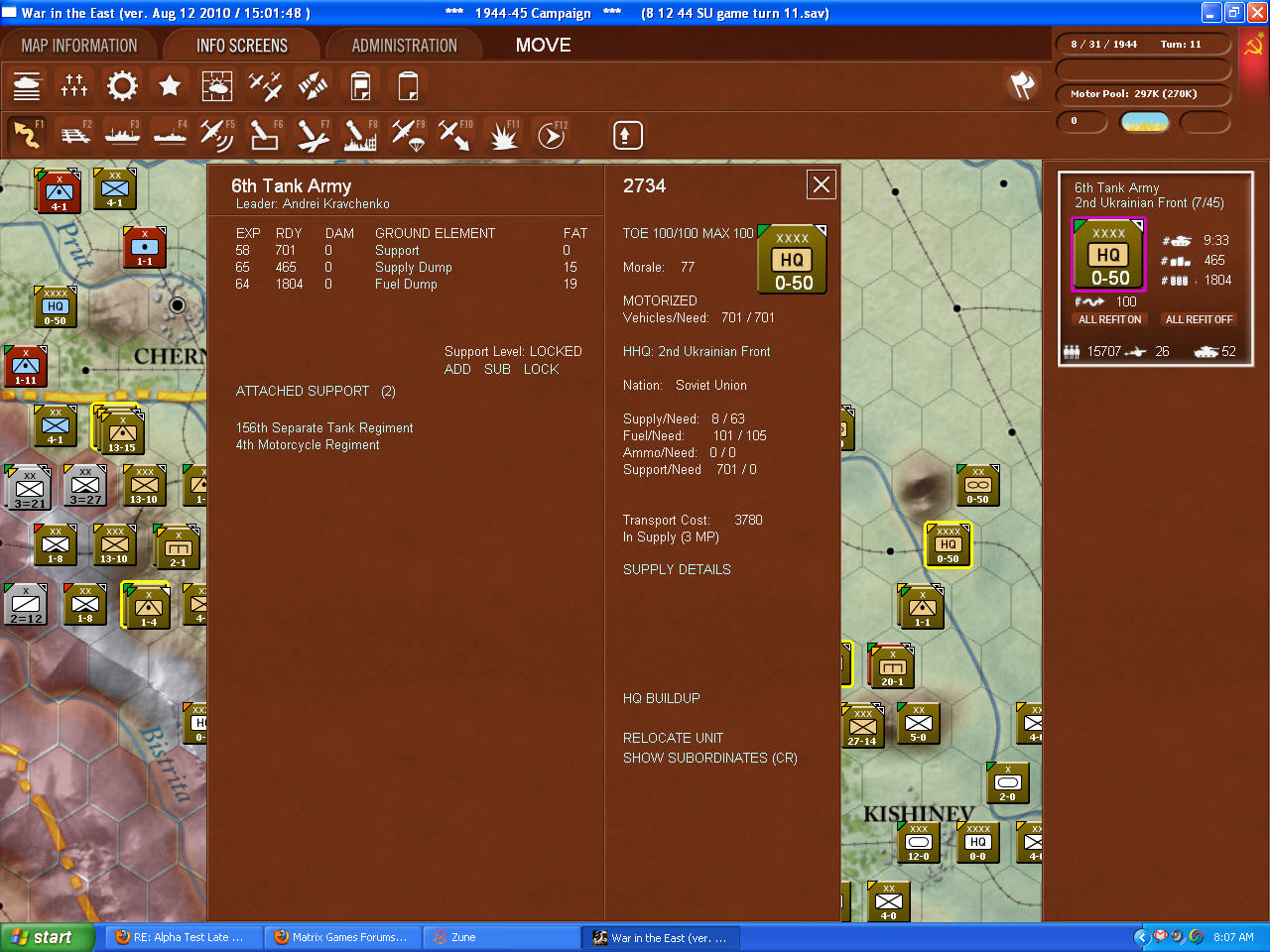Open the 4th Motorcycle Regiment
The width and height of the screenshot is (1270, 952).
point(308,444)
